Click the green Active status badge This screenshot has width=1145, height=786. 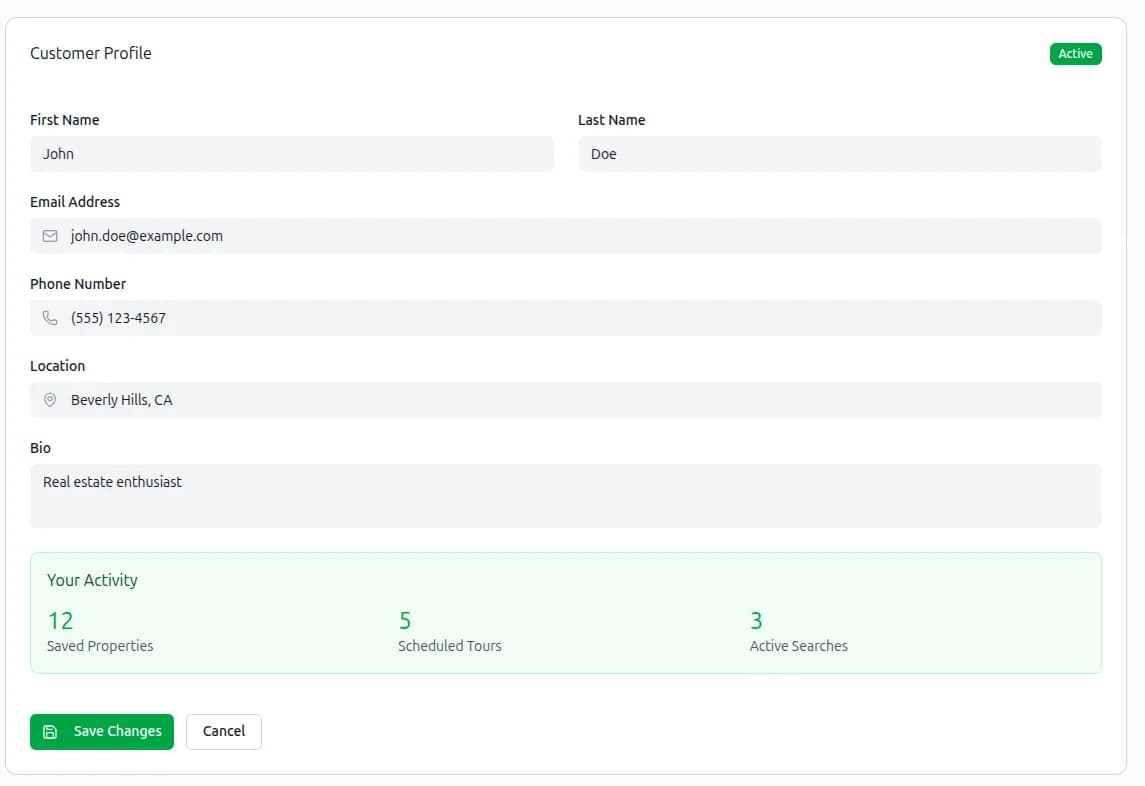pyautogui.click(x=1075, y=54)
